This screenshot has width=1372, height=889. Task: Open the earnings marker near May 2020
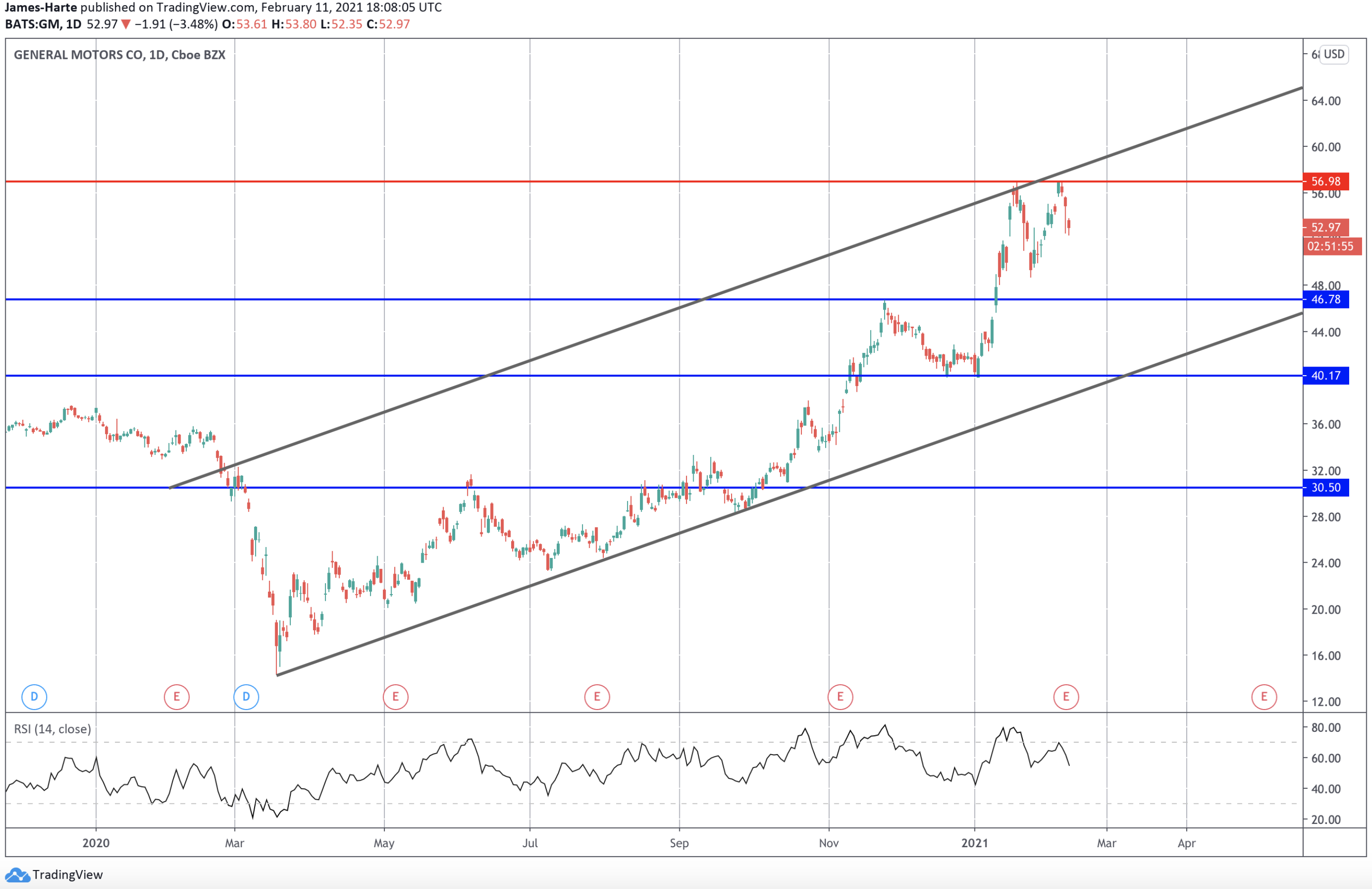pyautogui.click(x=395, y=697)
